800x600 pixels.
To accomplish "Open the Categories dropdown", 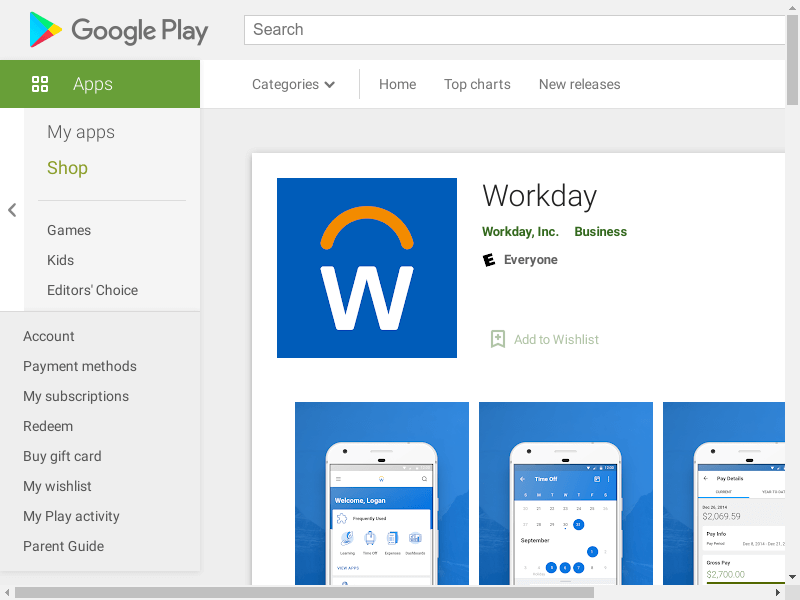I will click(293, 84).
